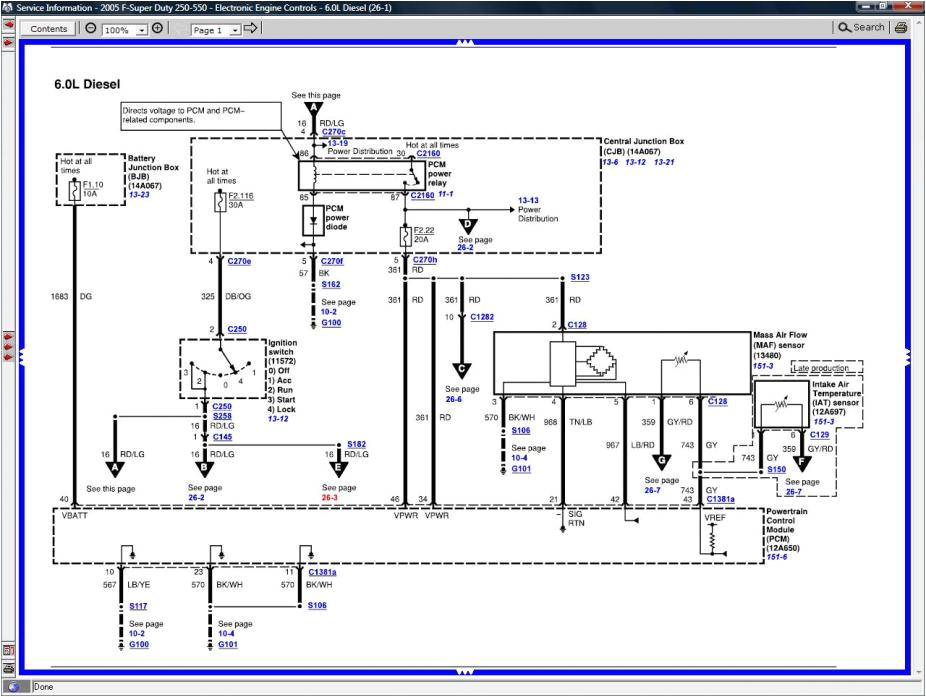Image resolution: width=926 pixels, height=697 pixels.
Task: Open the Contents button
Action: (x=49, y=29)
